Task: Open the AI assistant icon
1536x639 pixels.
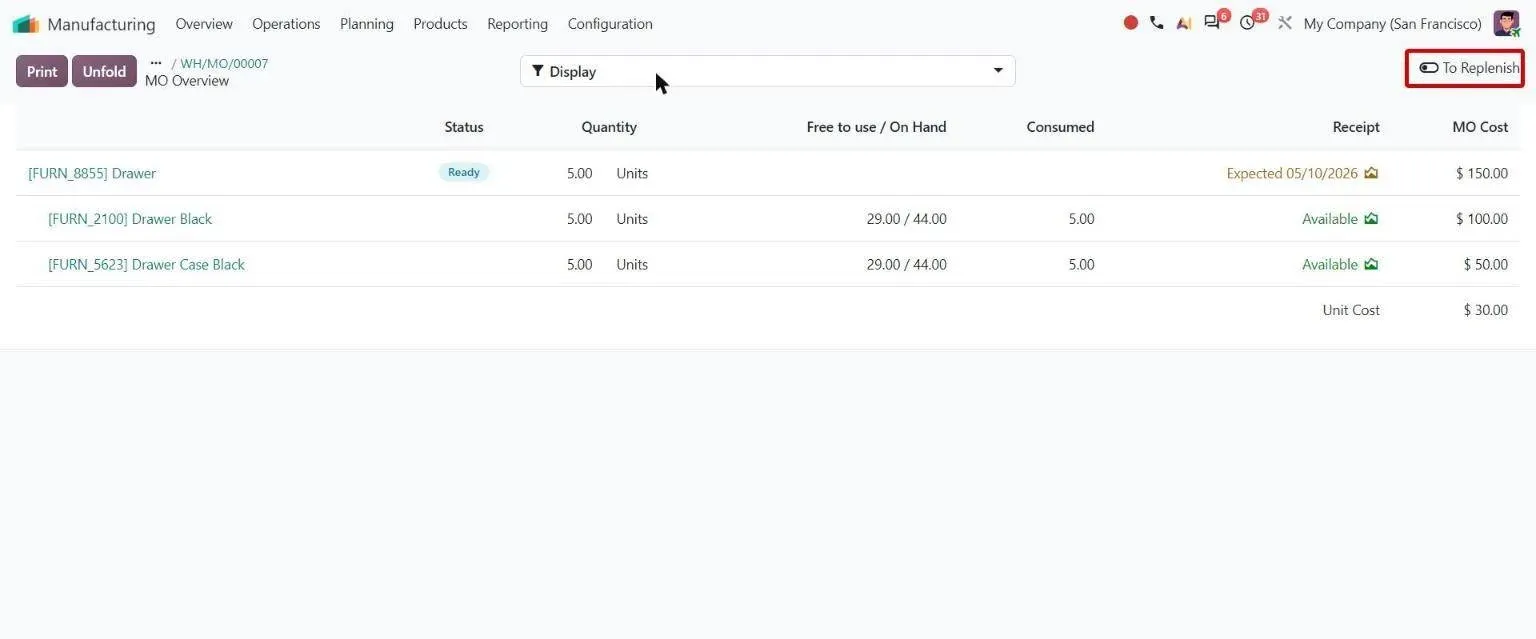Action: 1184,23
